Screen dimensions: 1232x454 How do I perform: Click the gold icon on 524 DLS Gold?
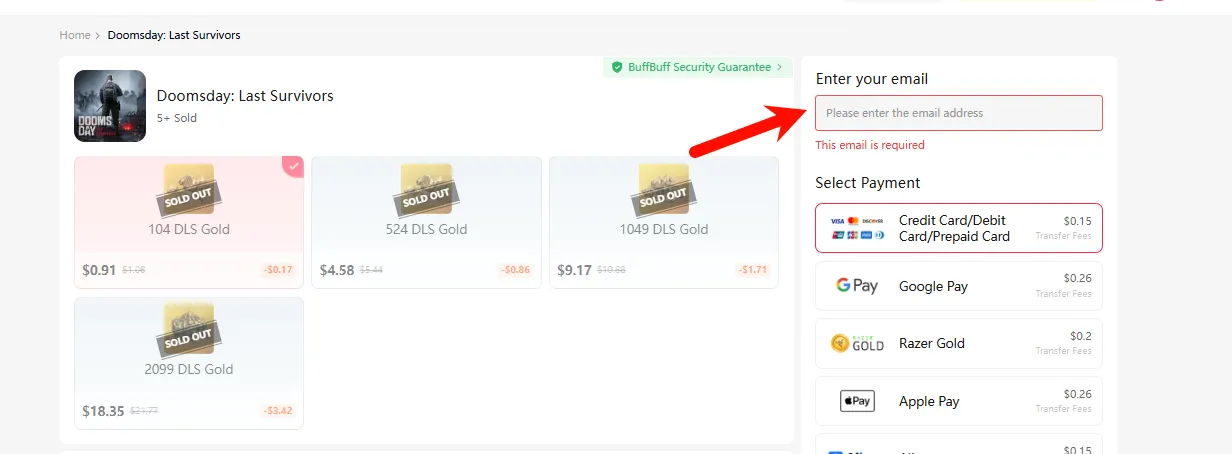426,190
